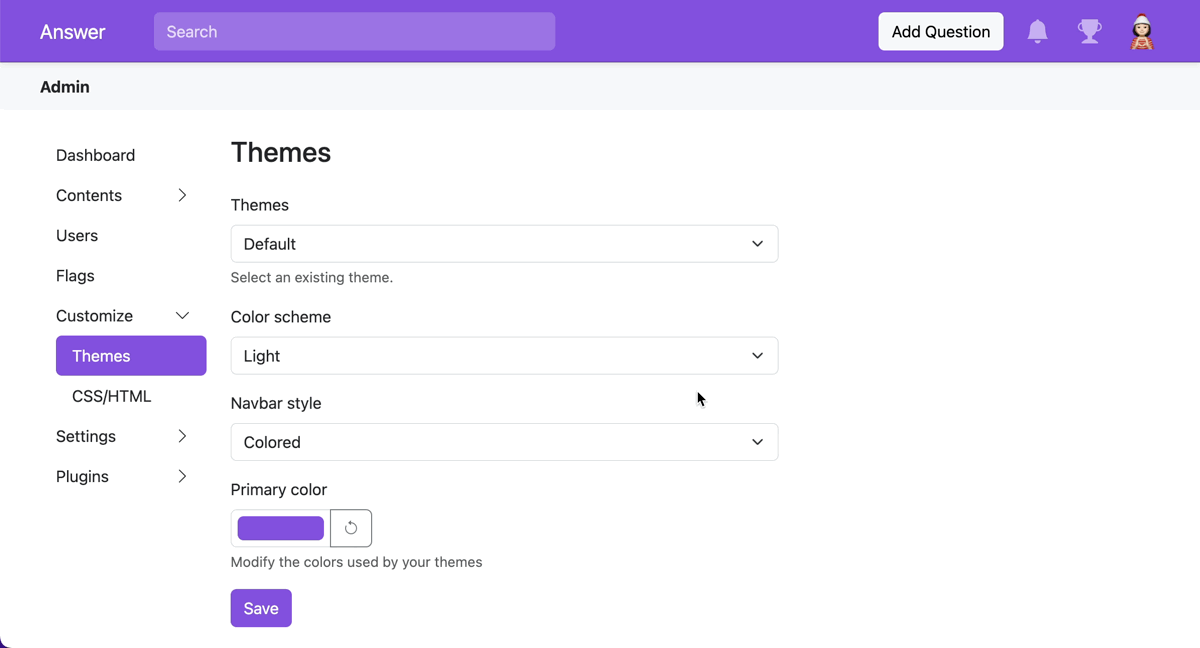Screen dimensions: 1200x648
Task: Expand the Contents sidebar chevron
Action: pyautogui.click(x=182, y=195)
